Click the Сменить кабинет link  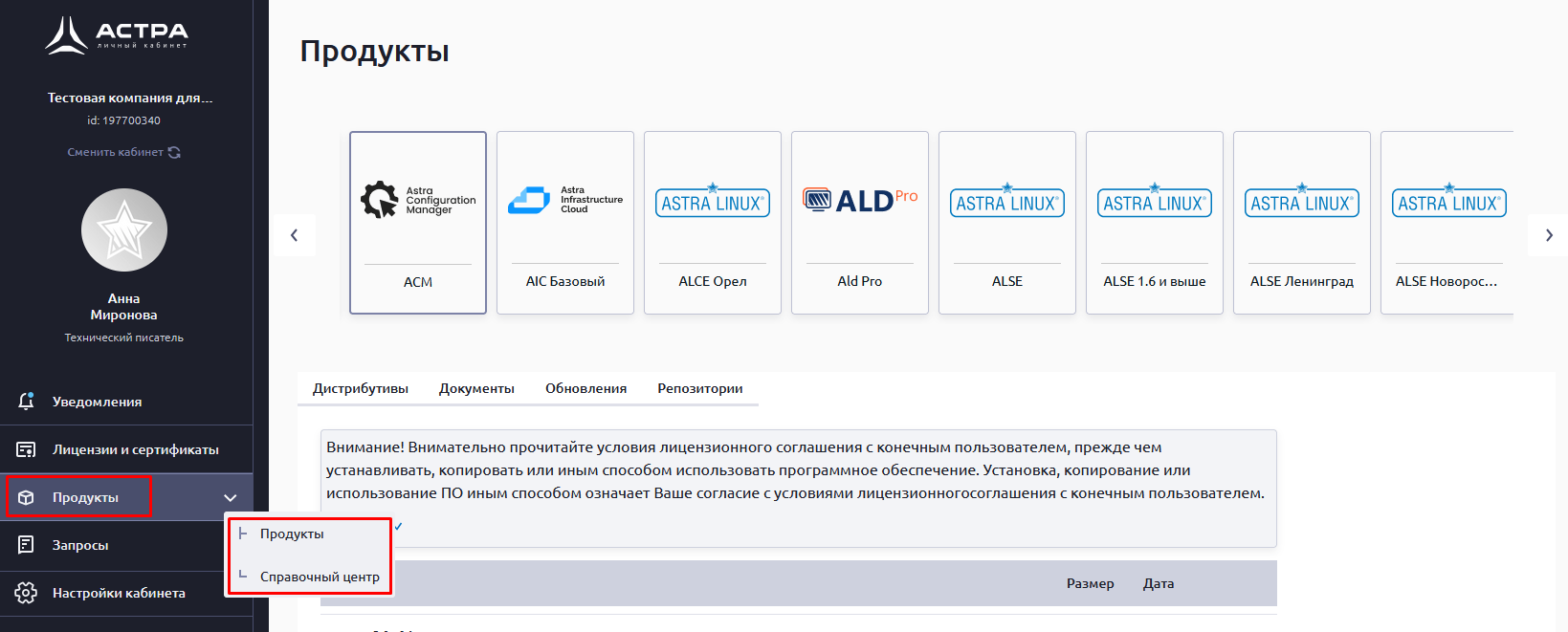click(x=116, y=152)
